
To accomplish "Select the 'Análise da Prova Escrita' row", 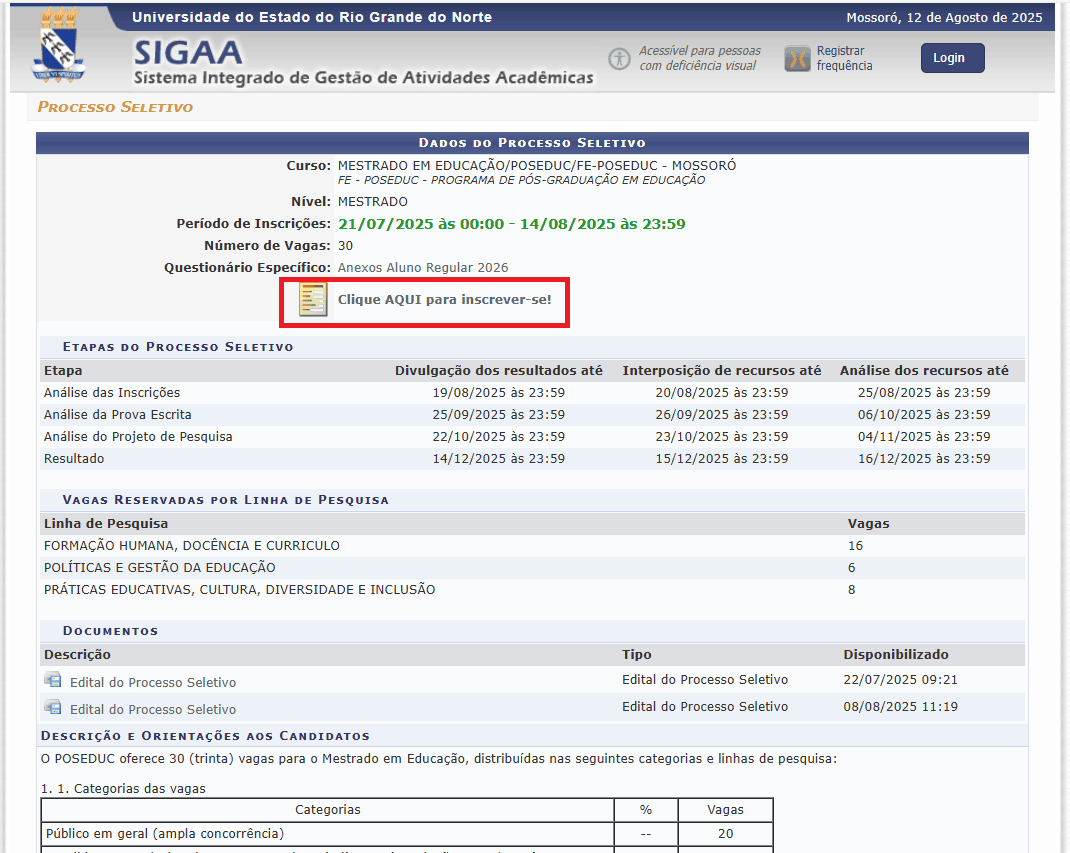I will coord(118,415).
